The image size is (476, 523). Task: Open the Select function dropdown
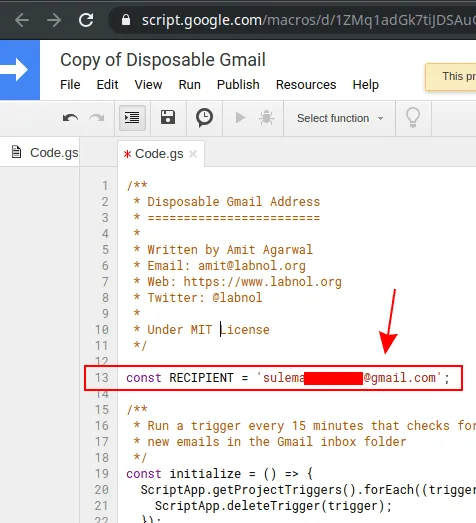[340, 118]
